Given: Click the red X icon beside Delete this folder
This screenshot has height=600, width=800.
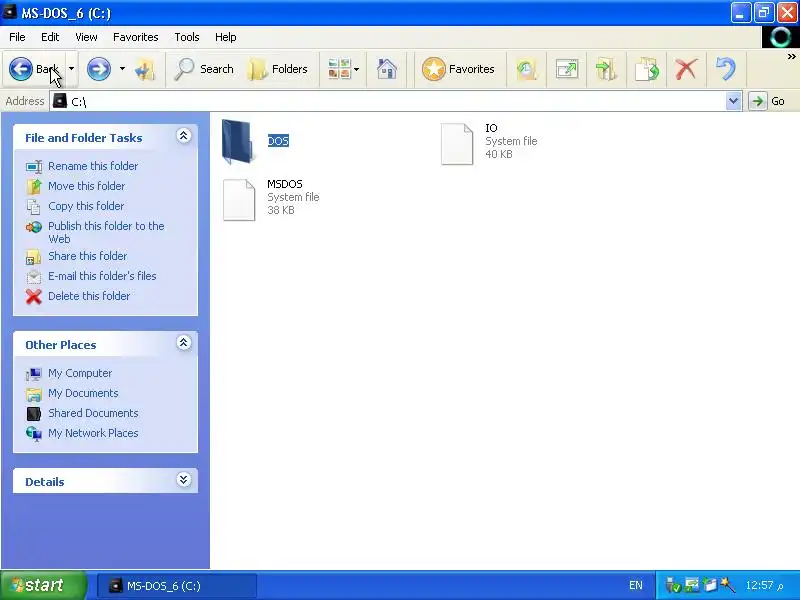Looking at the screenshot, I should click(34, 296).
